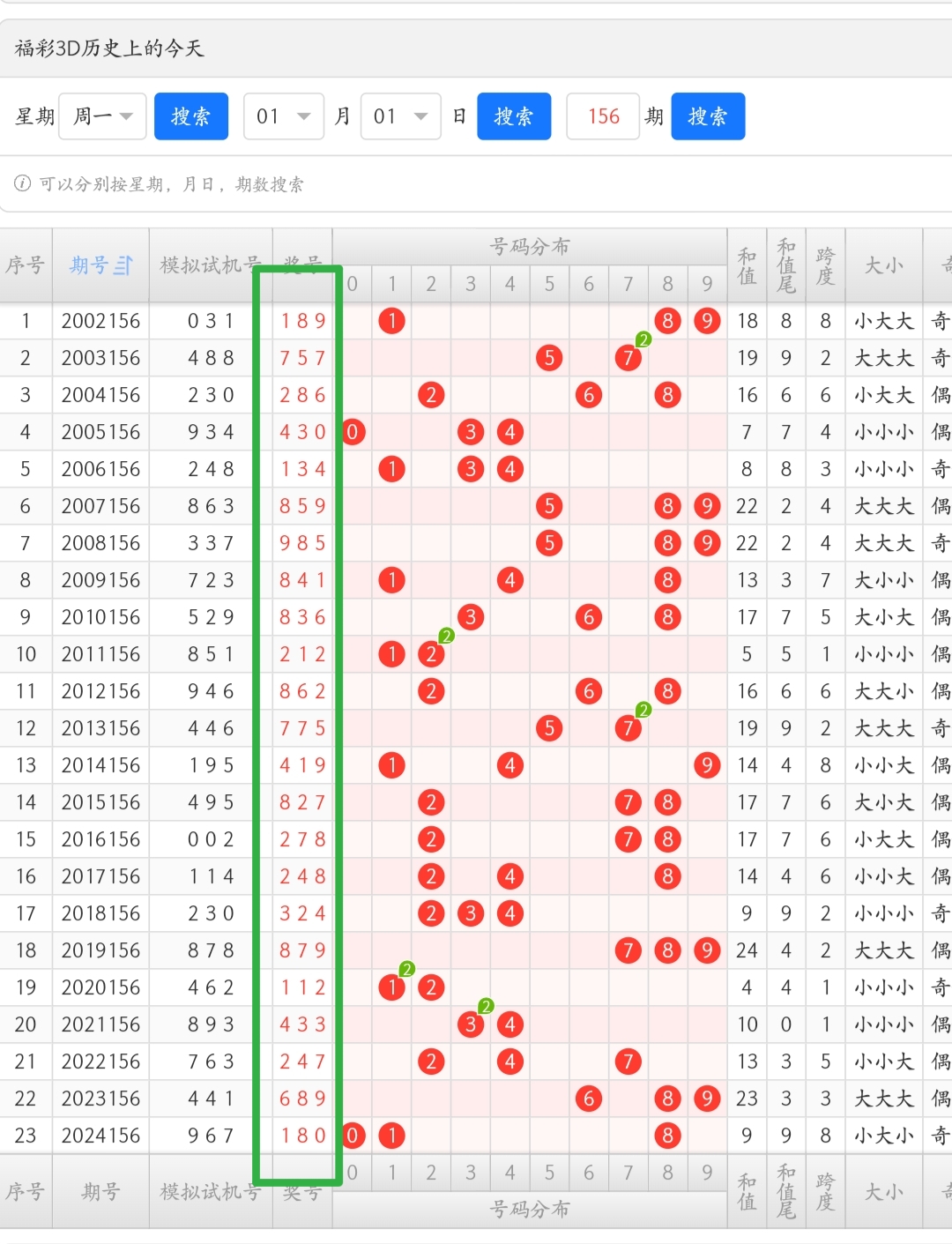This screenshot has height=1244, width=952.
Task: Click red ball 1 in row 2002156
Action: [x=391, y=321]
